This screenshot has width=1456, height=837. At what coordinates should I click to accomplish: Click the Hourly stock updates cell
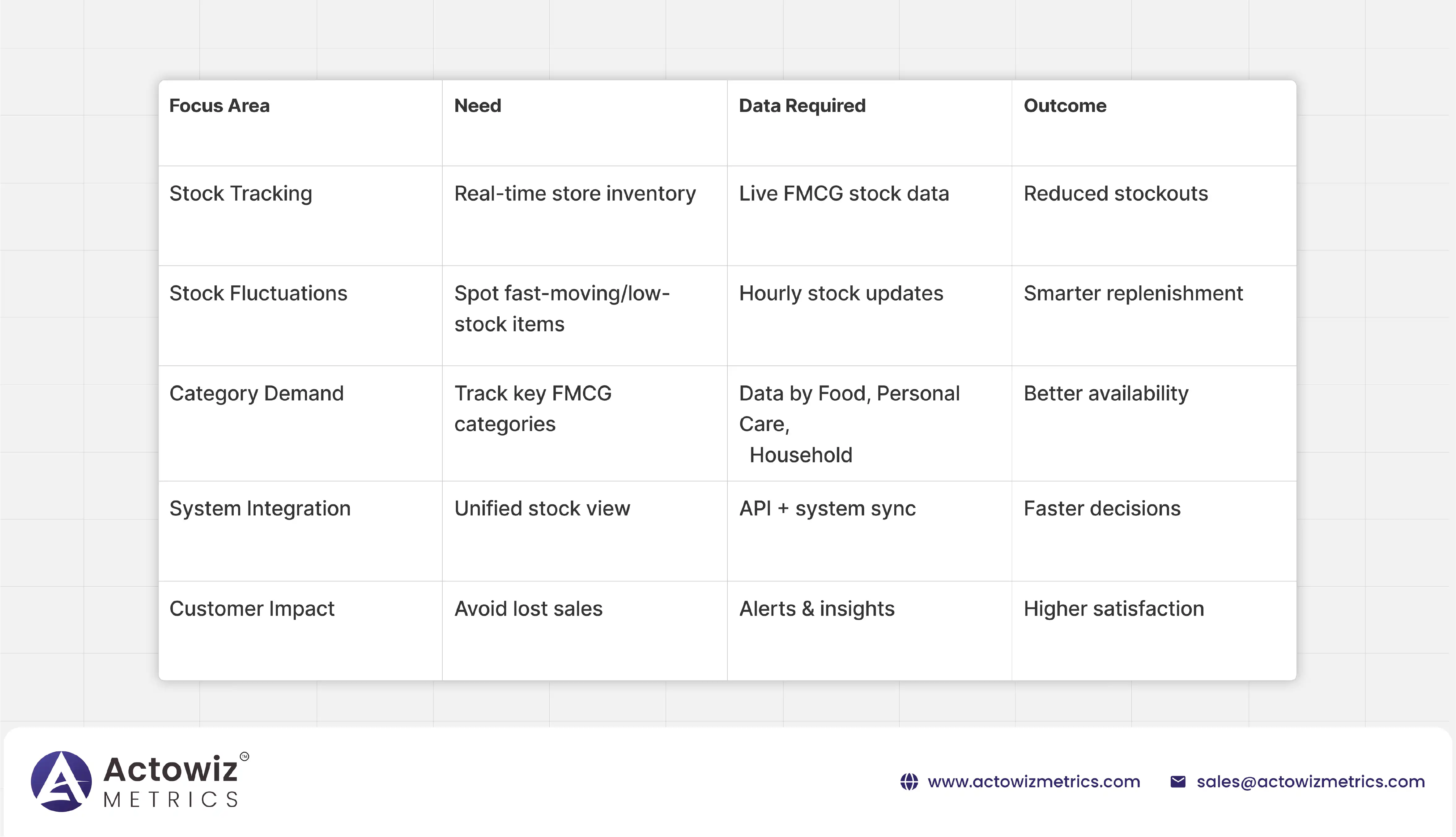[x=841, y=294]
